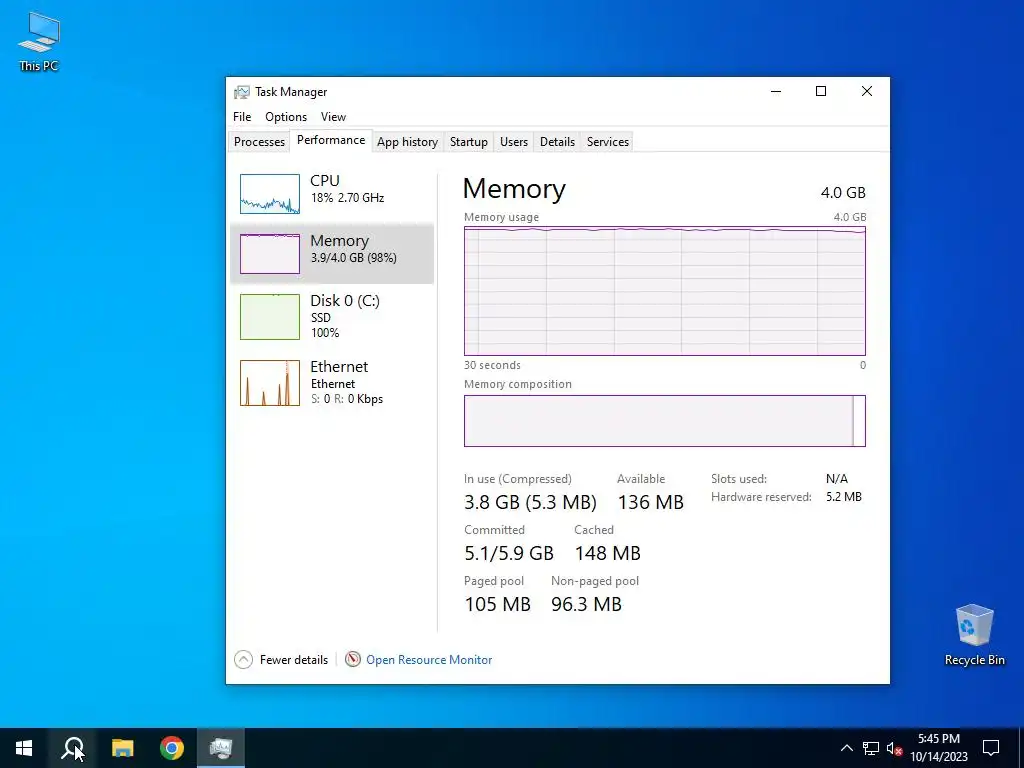Click the In use value 3.8 GB (5.3 MB)

[x=530, y=502]
